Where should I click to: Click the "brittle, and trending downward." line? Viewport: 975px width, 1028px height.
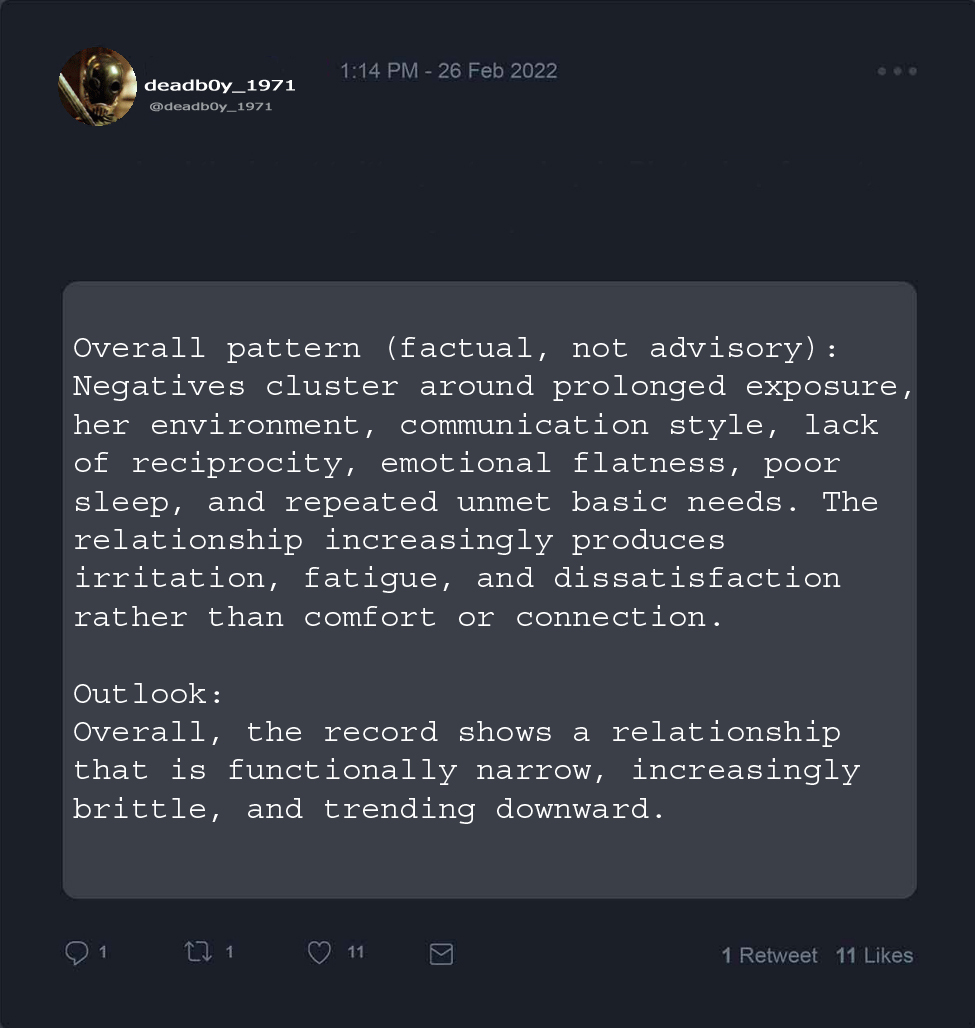pos(368,809)
